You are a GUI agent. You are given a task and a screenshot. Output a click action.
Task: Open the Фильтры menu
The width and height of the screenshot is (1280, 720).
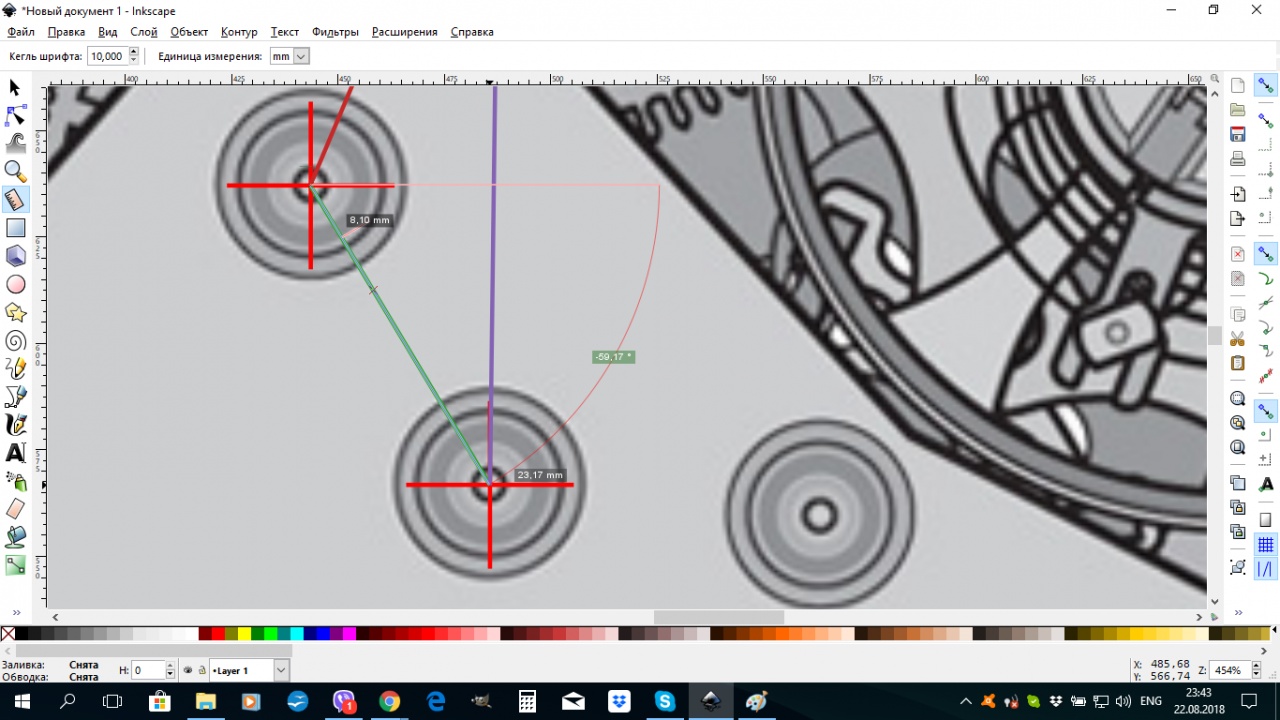pos(335,32)
